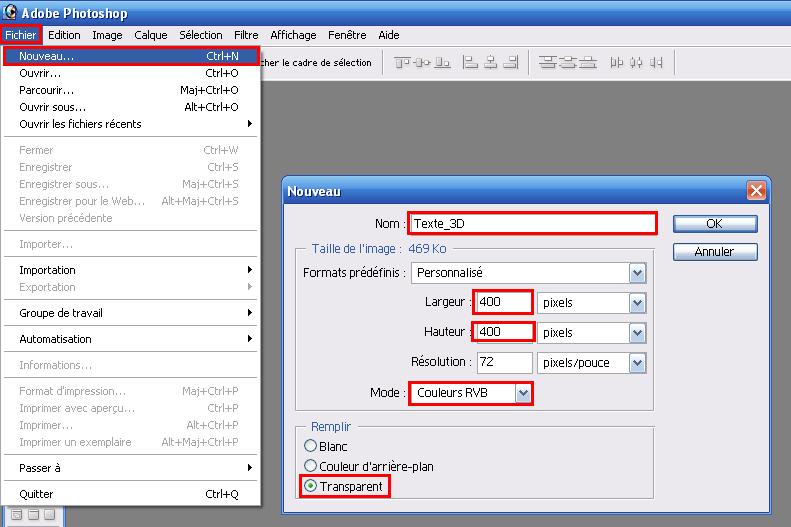Open the Aide menu
This screenshot has height=527, width=791.
(388, 35)
